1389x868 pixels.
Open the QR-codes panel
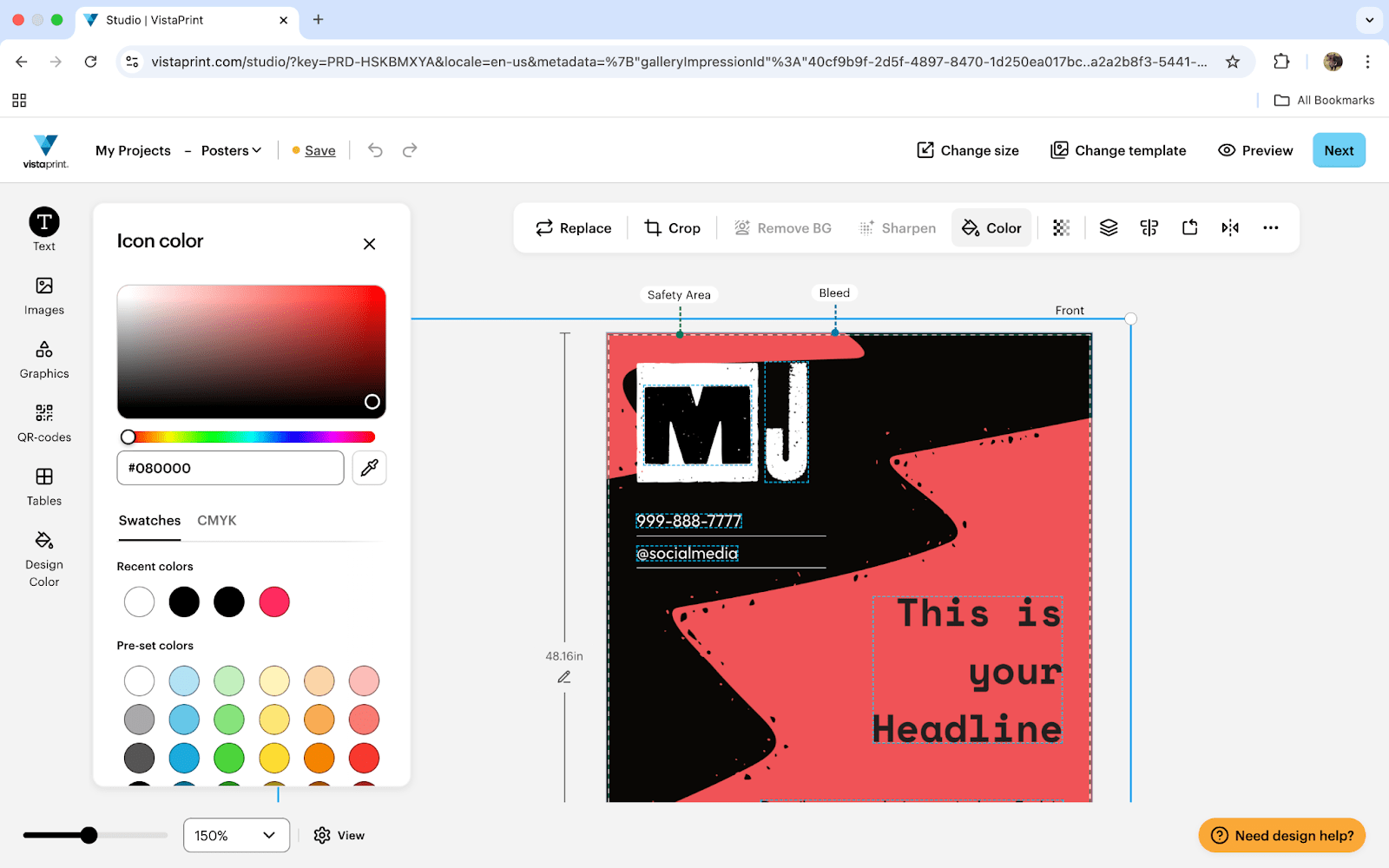pyautogui.click(x=43, y=423)
